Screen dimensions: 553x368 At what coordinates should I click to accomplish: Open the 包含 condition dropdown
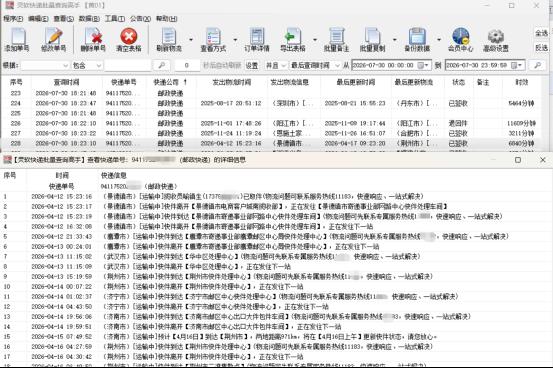point(87,65)
